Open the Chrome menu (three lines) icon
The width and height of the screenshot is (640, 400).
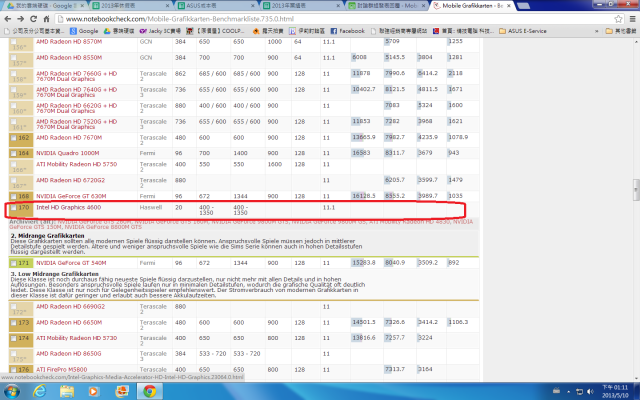coord(632,19)
